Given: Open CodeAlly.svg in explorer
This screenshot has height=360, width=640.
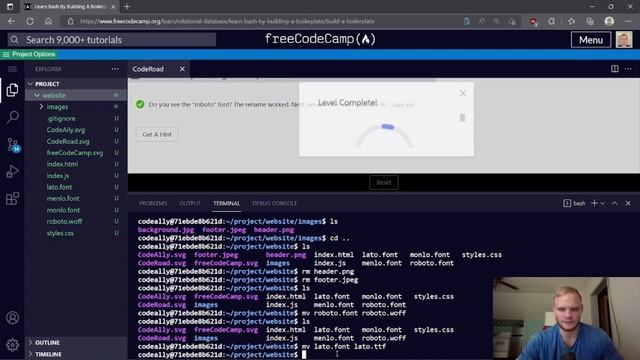Looking at the screenshot, I should pos(66,130).
